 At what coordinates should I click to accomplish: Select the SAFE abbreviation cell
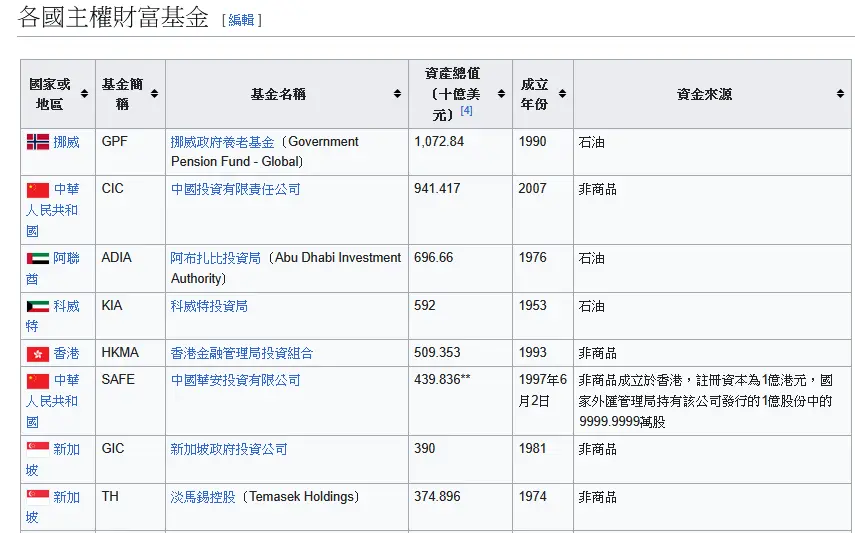(130, 401)
